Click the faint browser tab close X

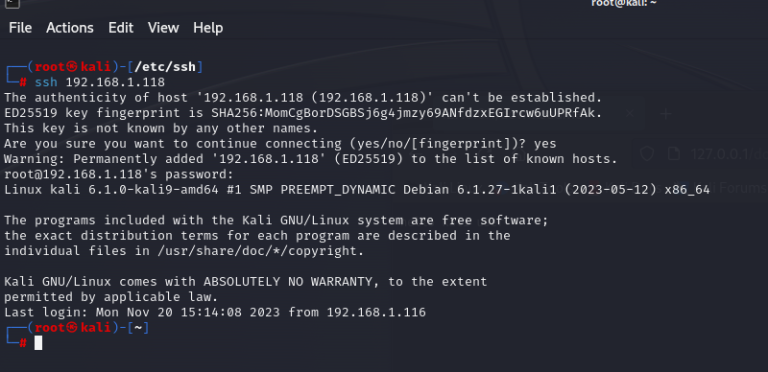click(630, 114)
